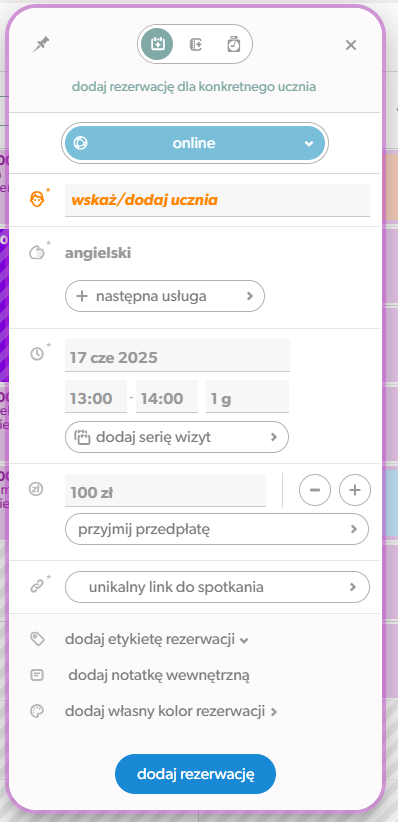The height and width of the screenshot is (822, 398).
Task: Add następna usługa
Action: point(165,296)
